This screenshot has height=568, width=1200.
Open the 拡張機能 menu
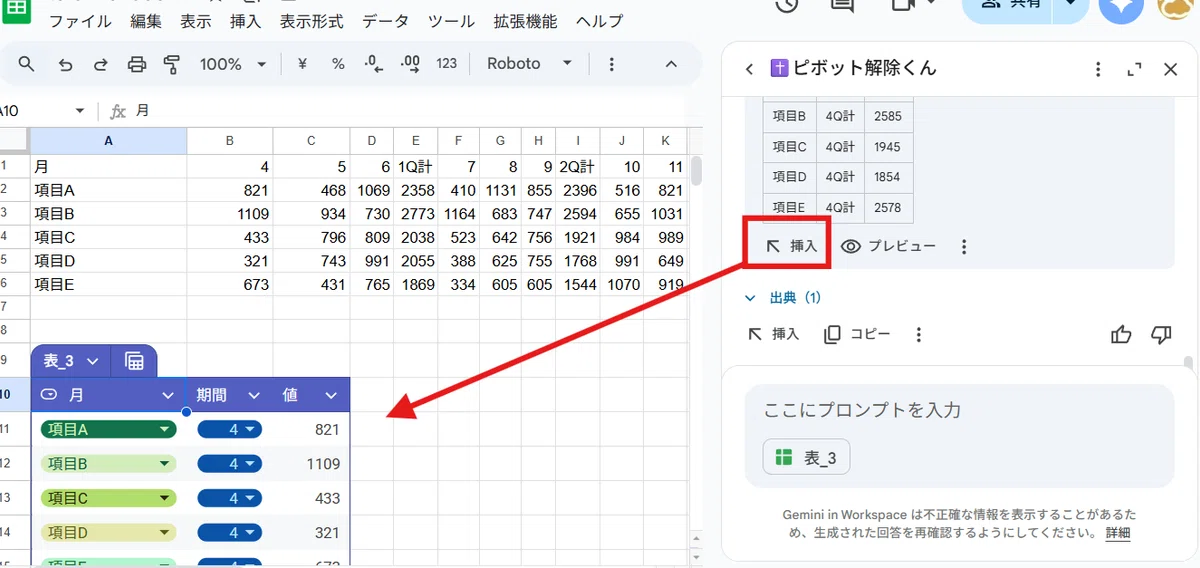[x=526, y=21]
